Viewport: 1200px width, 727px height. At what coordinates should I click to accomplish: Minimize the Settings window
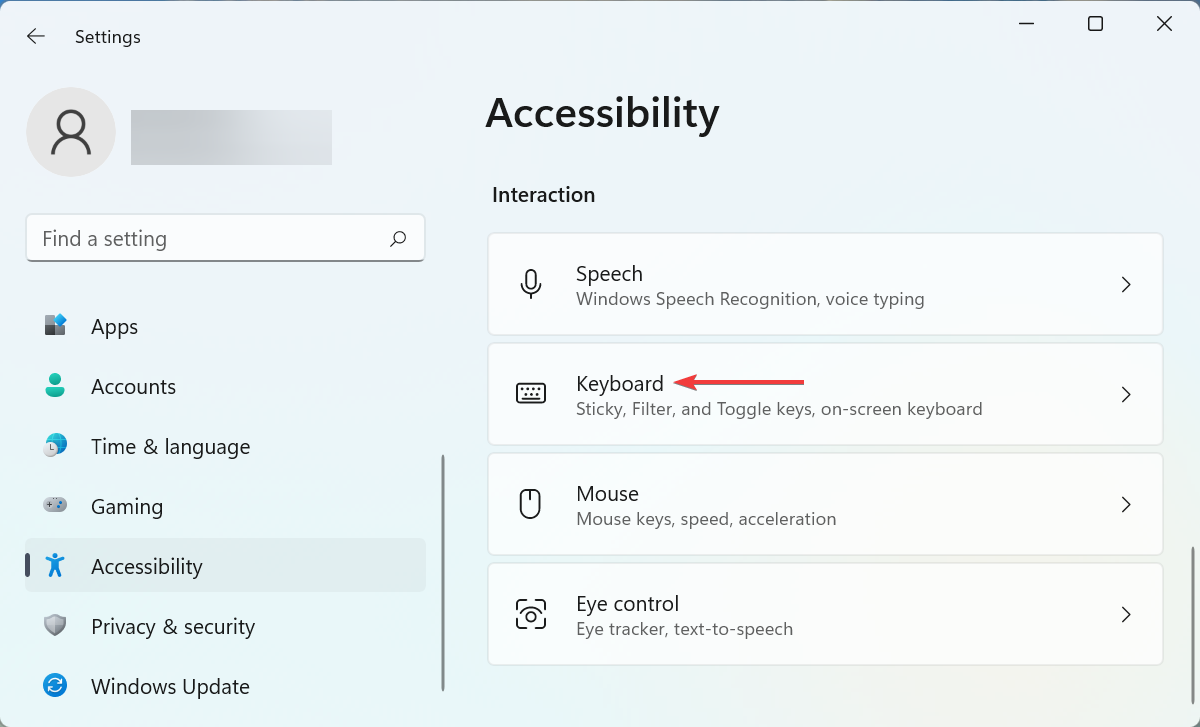tap(1027, 24)
